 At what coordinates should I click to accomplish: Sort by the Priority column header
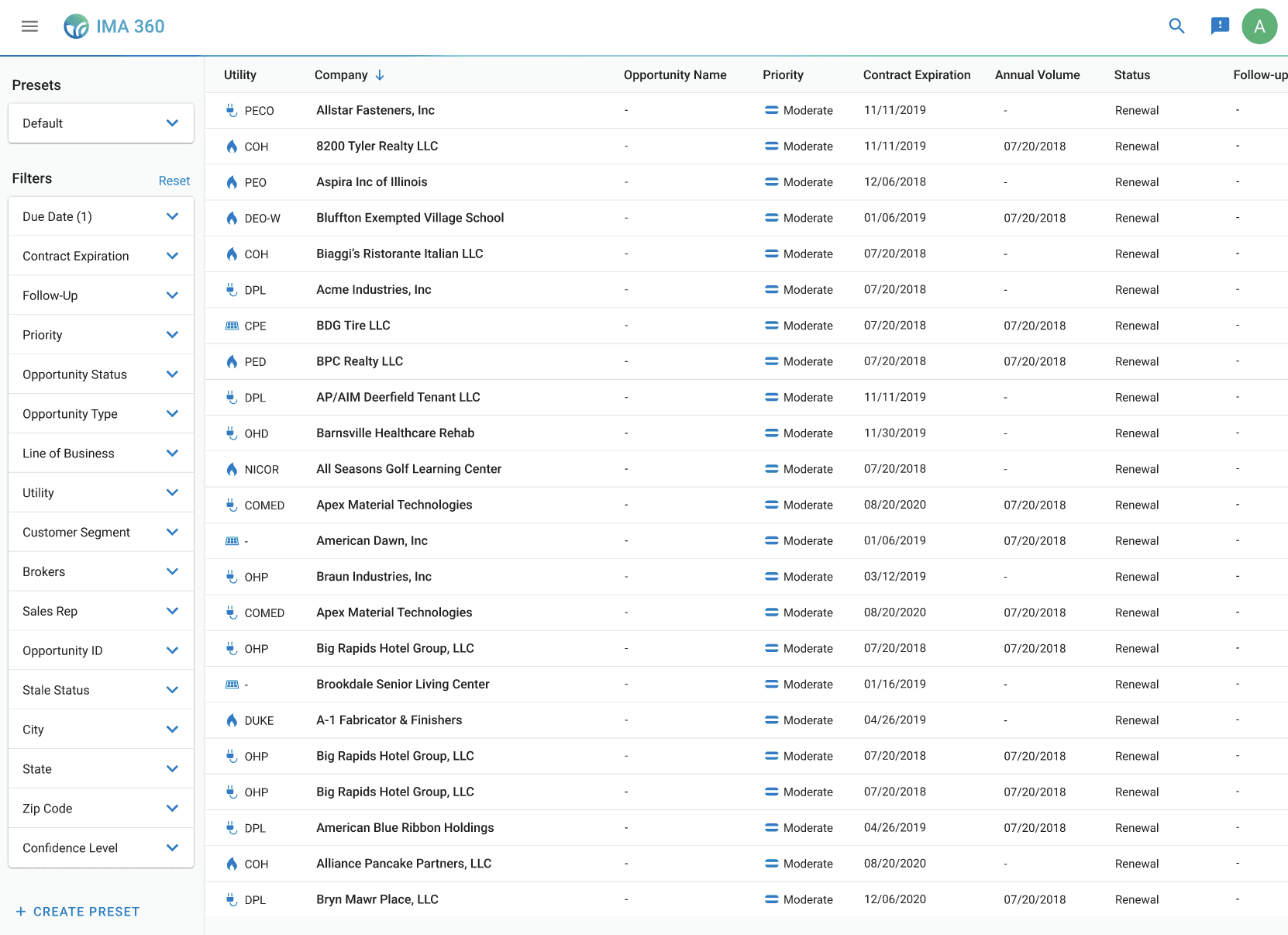[x=783, y=75]
